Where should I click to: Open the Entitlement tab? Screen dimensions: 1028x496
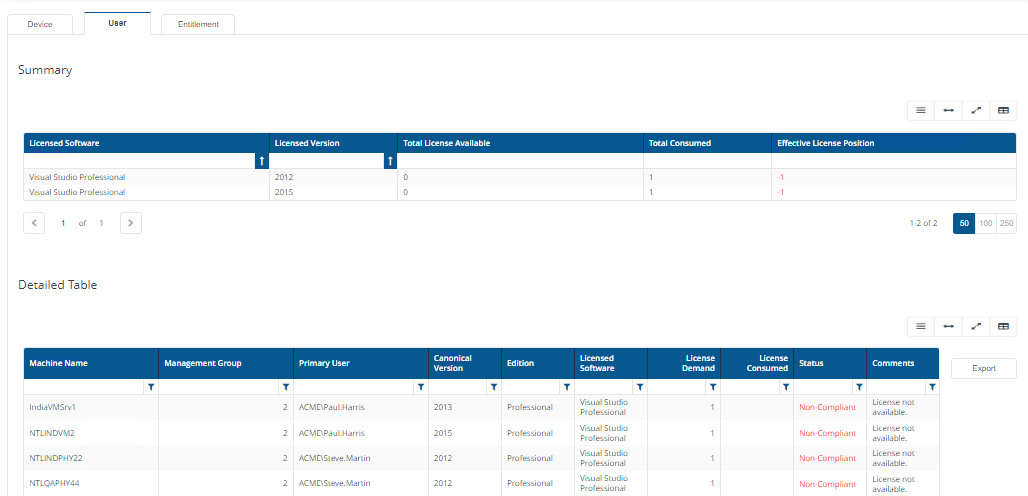198,24
